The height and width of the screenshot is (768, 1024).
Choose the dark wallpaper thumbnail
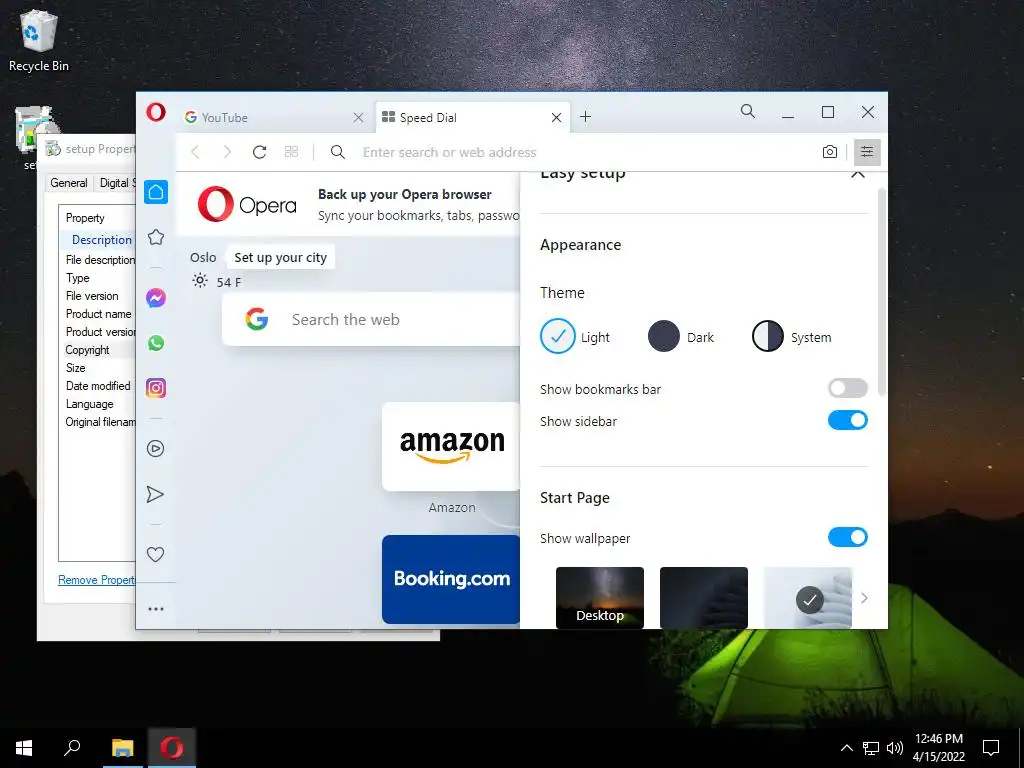(x=703, y=598)
